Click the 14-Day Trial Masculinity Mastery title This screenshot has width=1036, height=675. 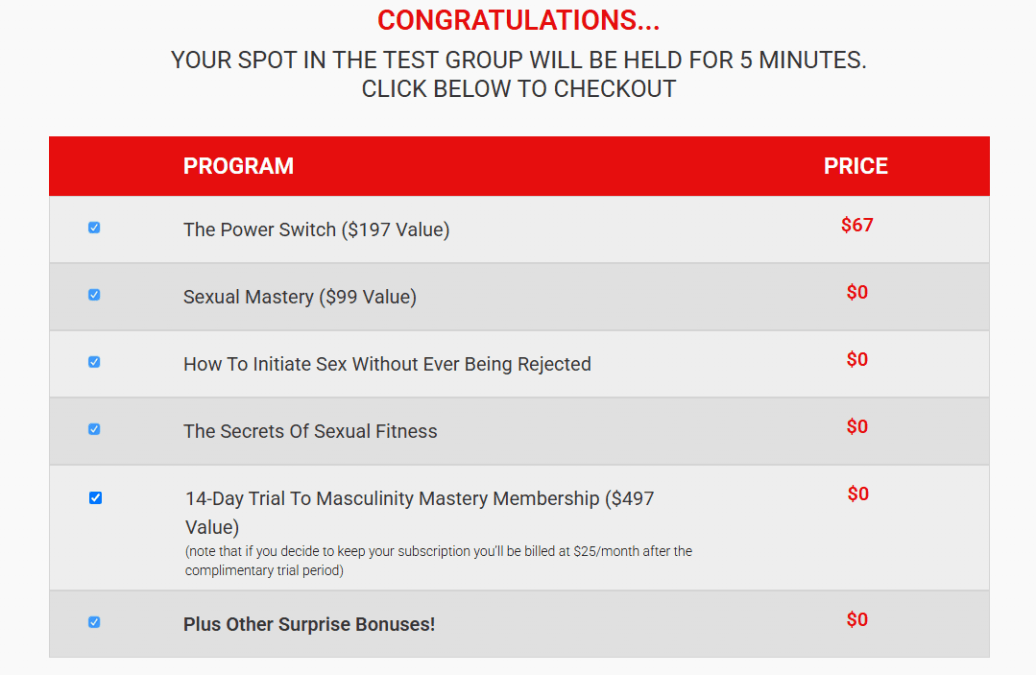point(419,499)
